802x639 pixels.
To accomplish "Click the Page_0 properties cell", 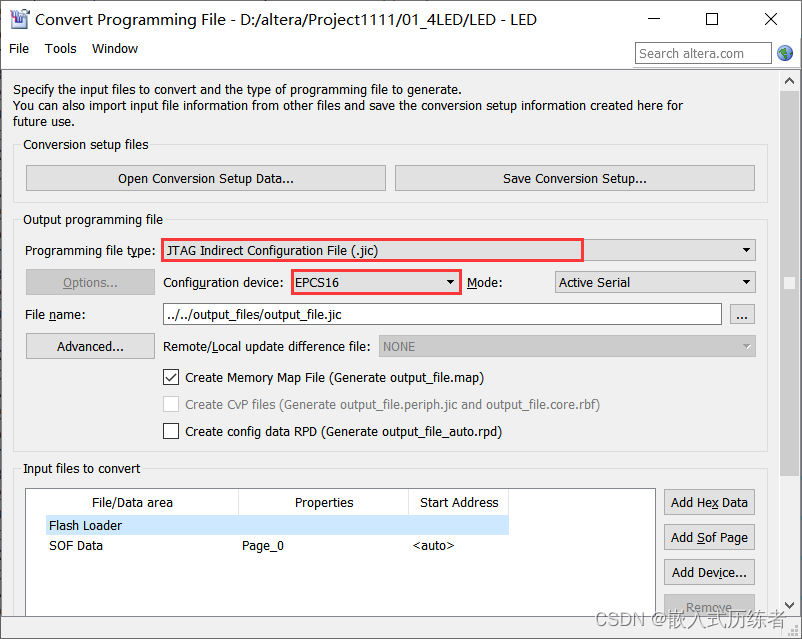I will (263, 546).
